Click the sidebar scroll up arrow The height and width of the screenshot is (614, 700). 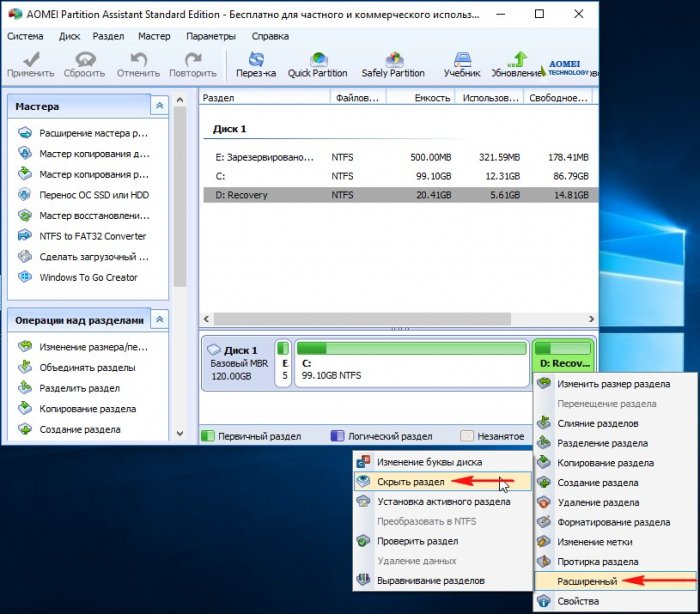[180, 100]
